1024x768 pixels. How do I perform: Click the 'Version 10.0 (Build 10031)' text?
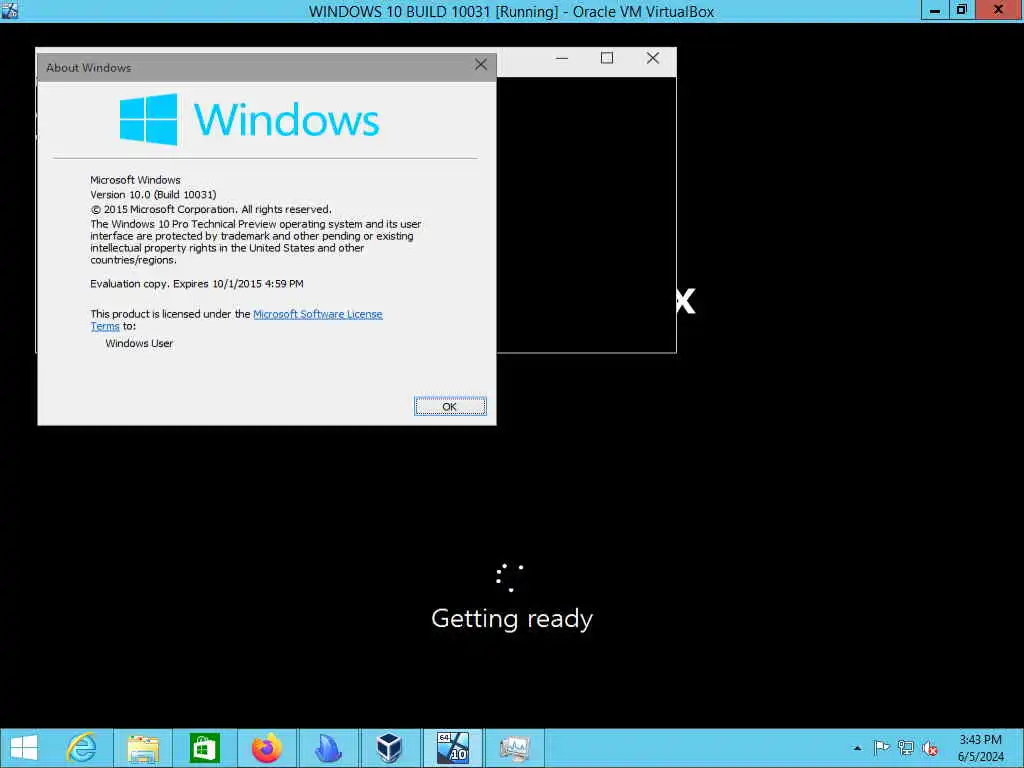[153, 195]
